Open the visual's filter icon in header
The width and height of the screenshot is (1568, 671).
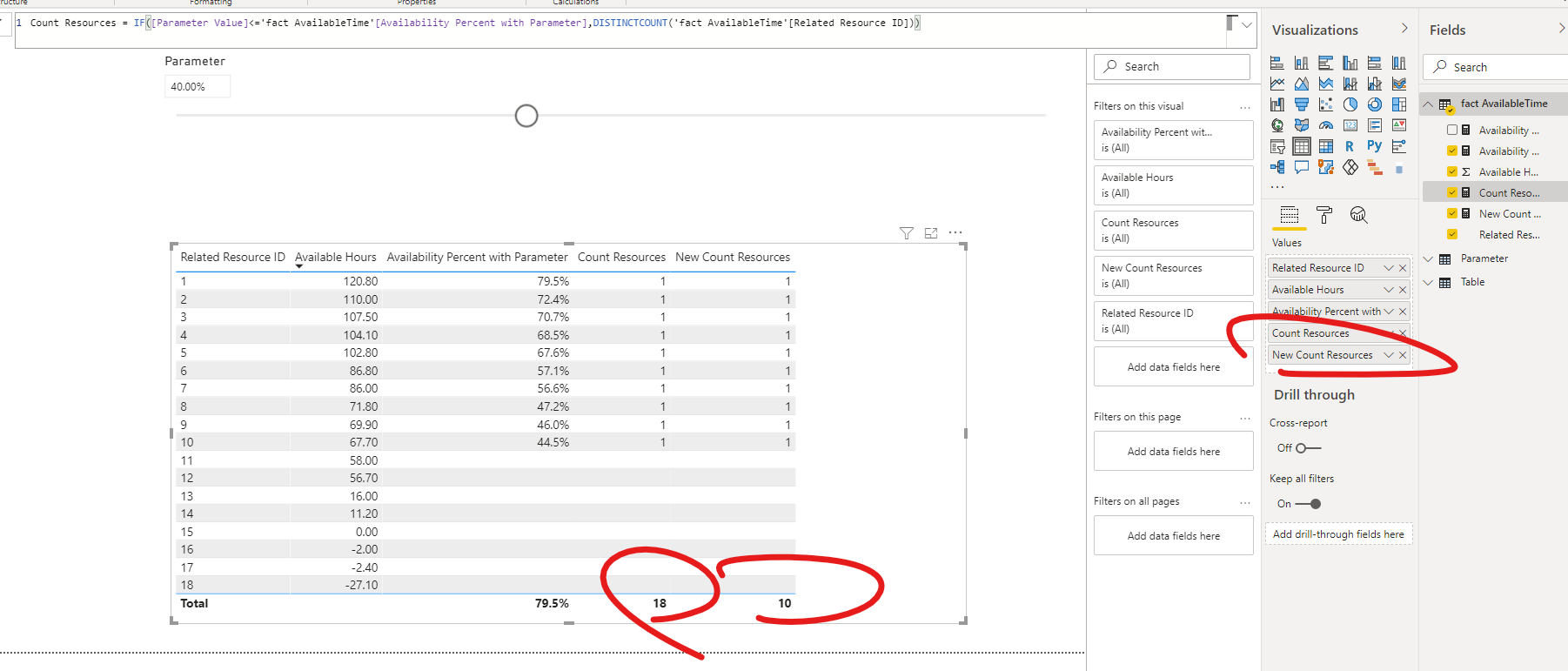point(907,233)
